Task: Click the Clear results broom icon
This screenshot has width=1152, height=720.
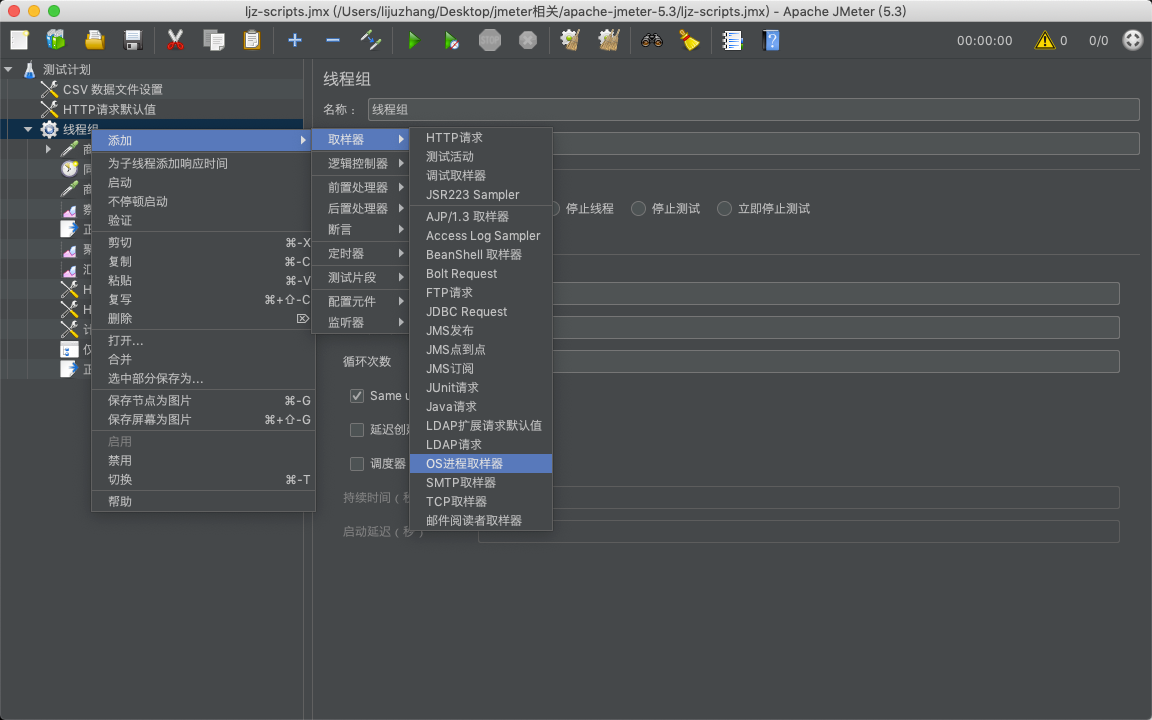Action: [x=570, y=40]
